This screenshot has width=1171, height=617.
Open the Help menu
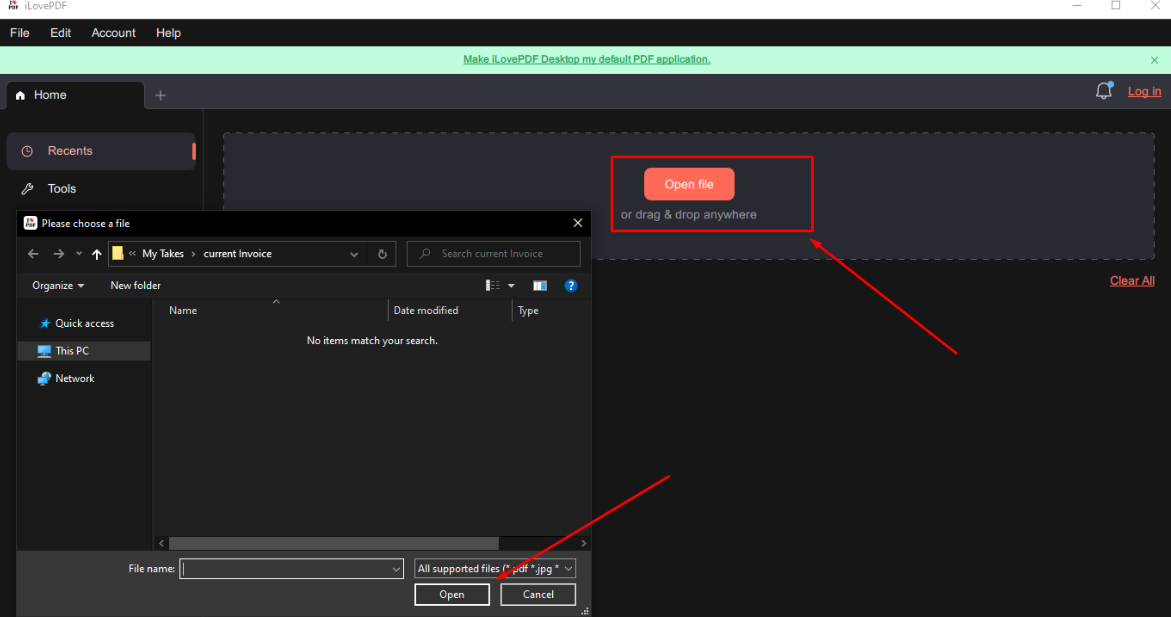click(168, 33)
